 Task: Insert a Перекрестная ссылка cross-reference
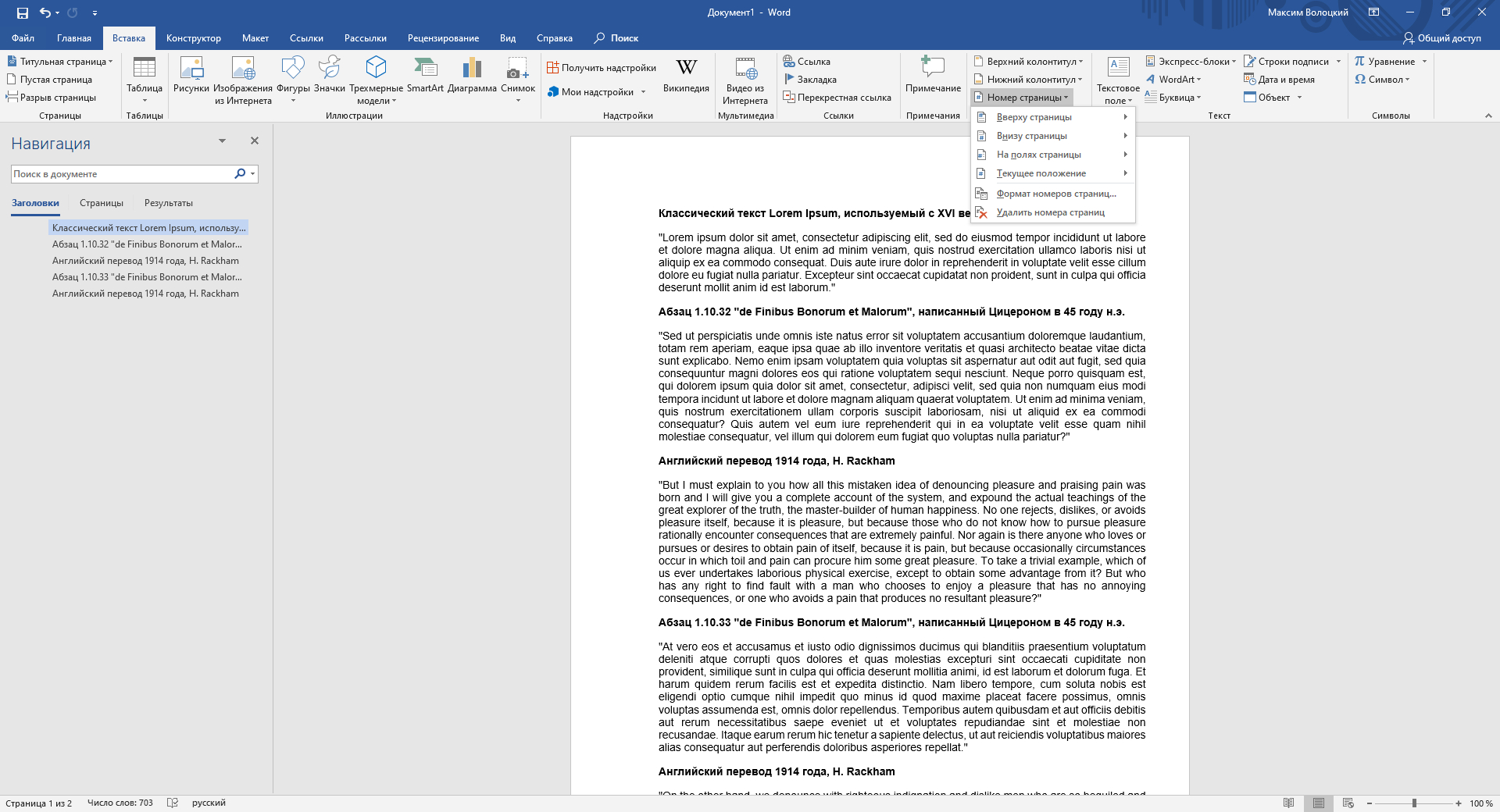click(837, 98)
